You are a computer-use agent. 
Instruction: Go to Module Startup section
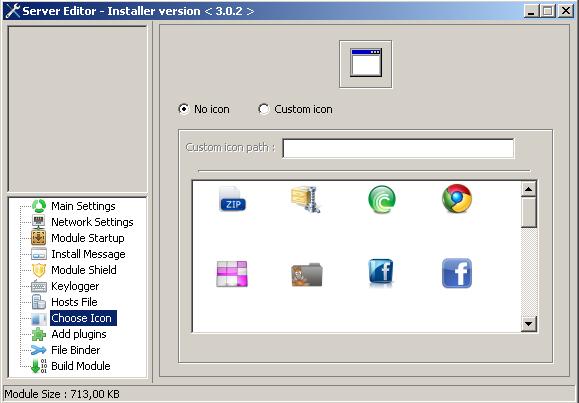pyautogui.click(x=88, y=238)
